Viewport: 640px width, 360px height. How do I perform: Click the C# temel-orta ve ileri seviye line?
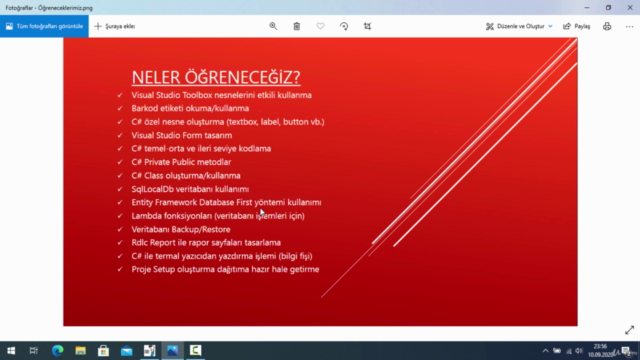[x=201, y=149]
